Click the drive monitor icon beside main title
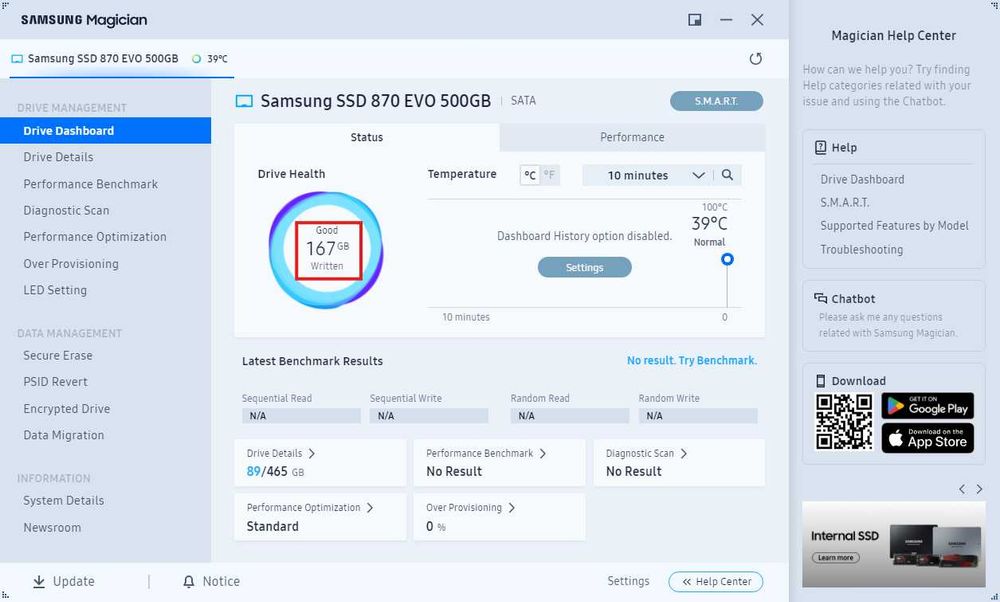 pos(244,101)
